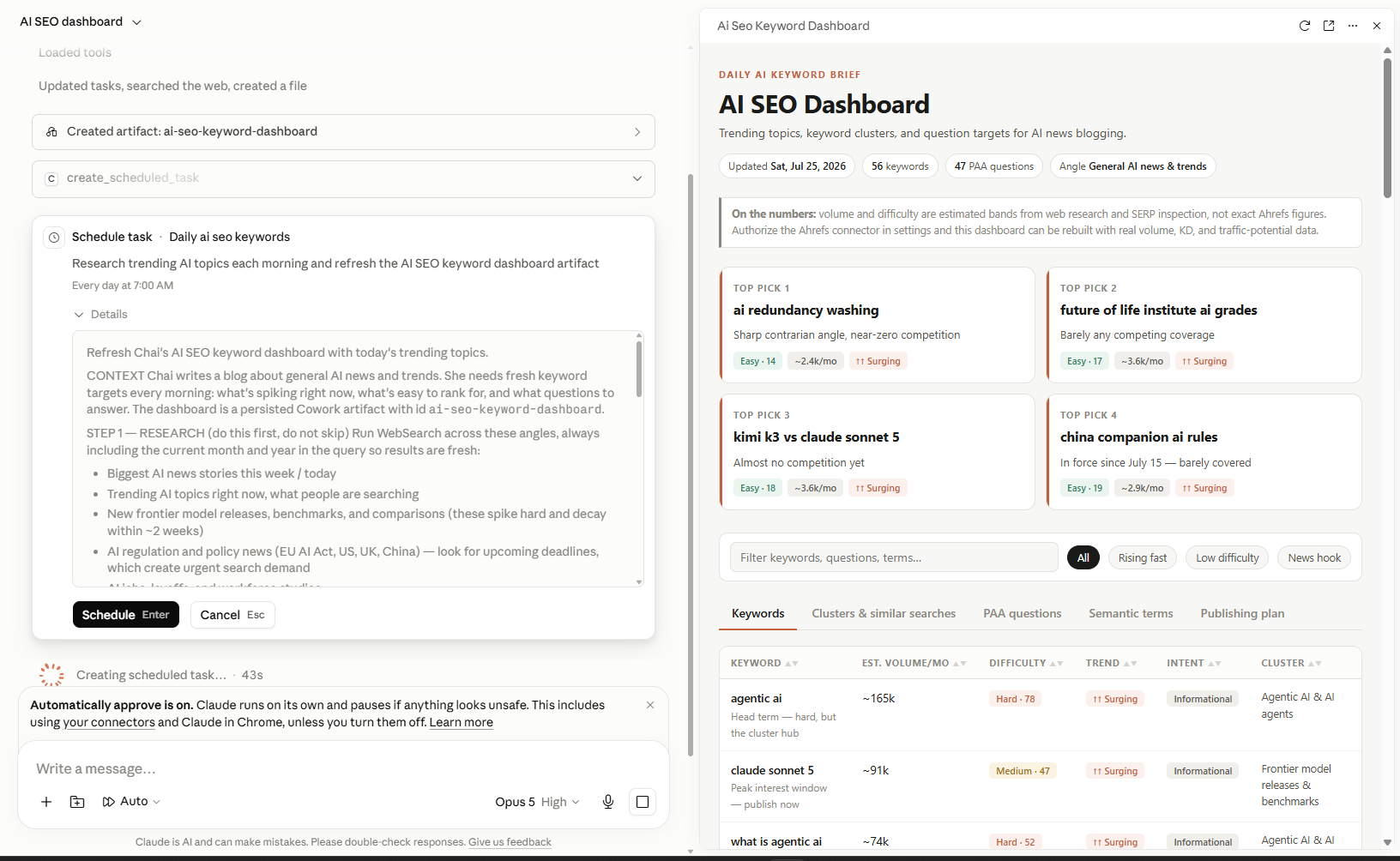This screenshot has width=1400, height=861.
Task: Open the your connectors link
Action: 109,723
